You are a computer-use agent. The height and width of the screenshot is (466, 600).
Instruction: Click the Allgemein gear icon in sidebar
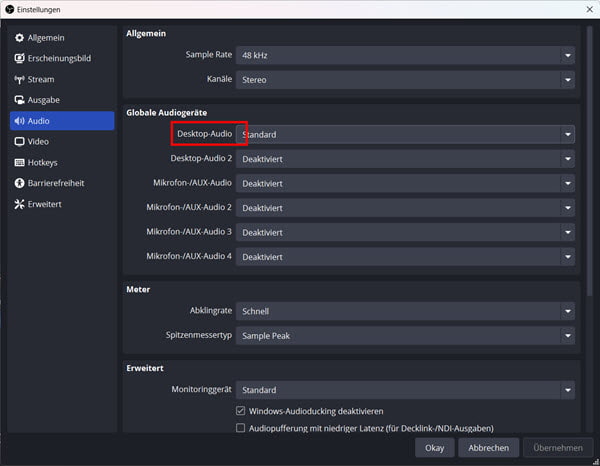(x=19, y=37)
